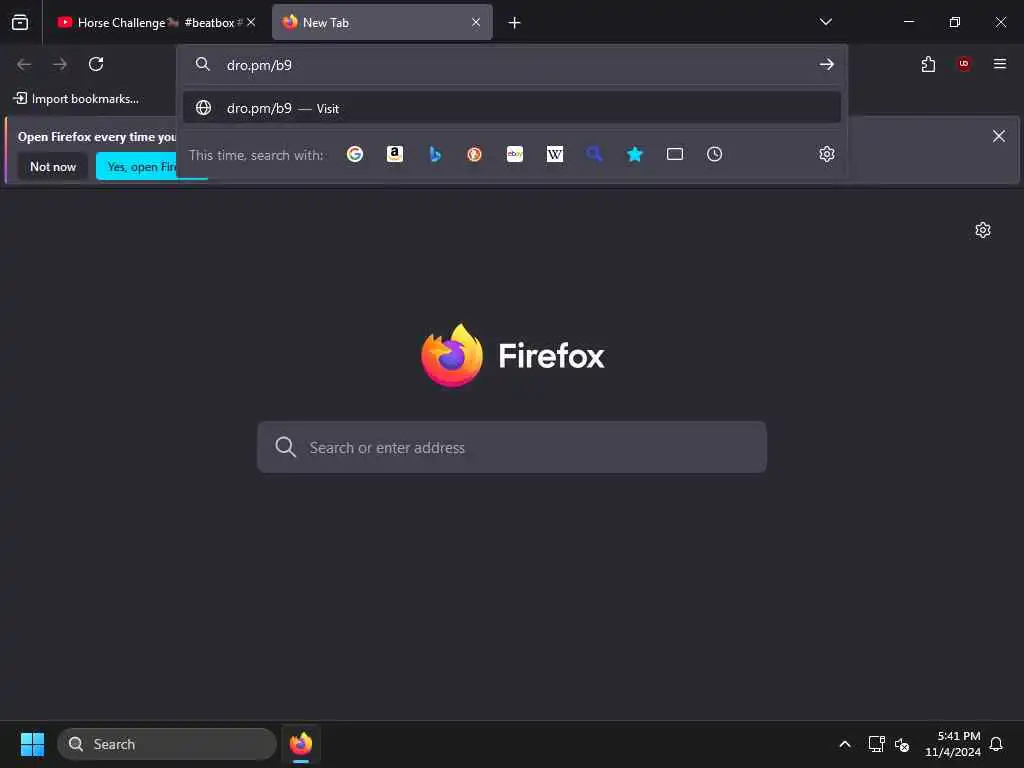The width and height of the screenshot is (1024, 768).
Task: Open the Firefox application menu
Action: 1000,64
